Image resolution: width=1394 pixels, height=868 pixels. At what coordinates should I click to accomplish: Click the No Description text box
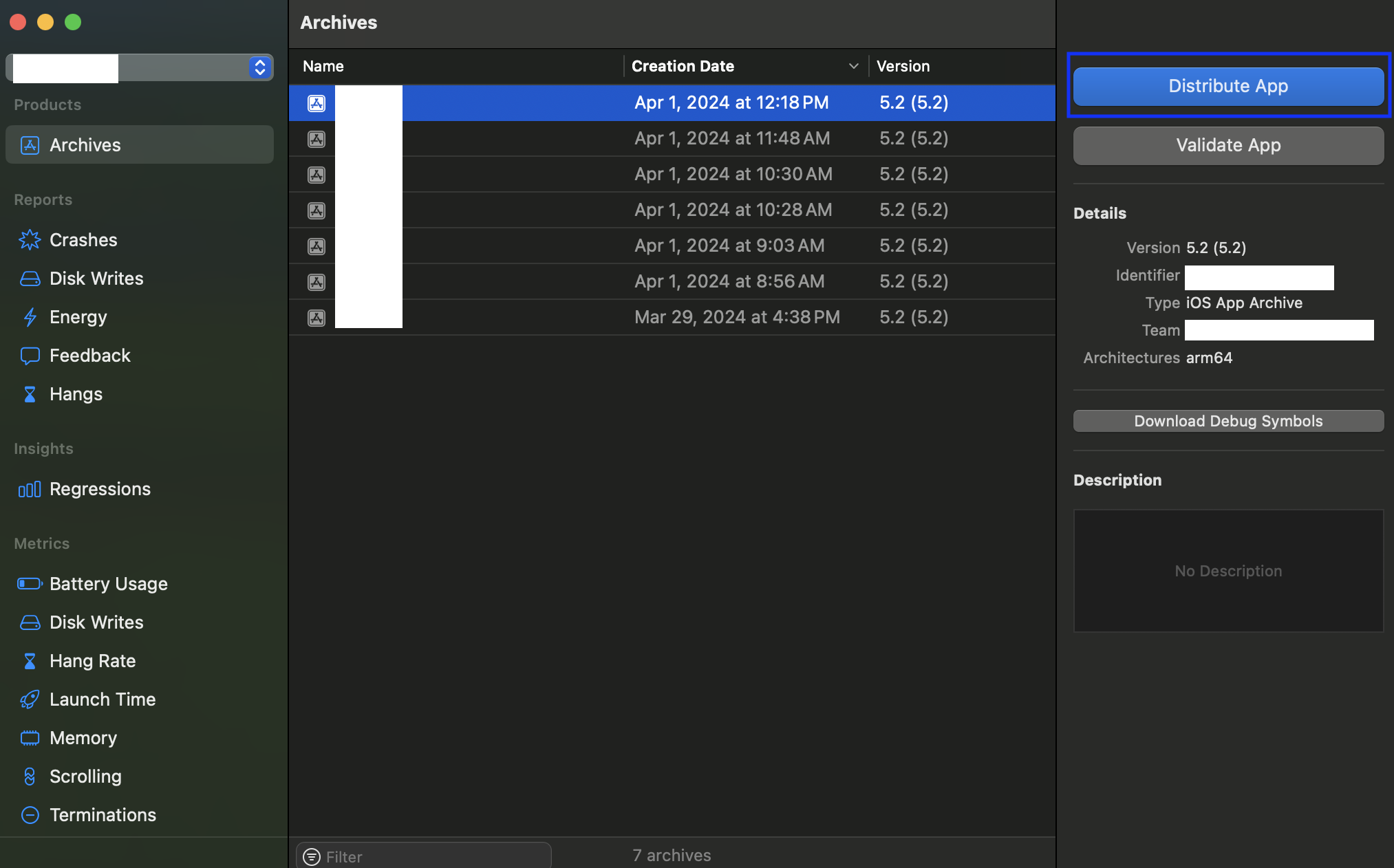click(1228, 571)
